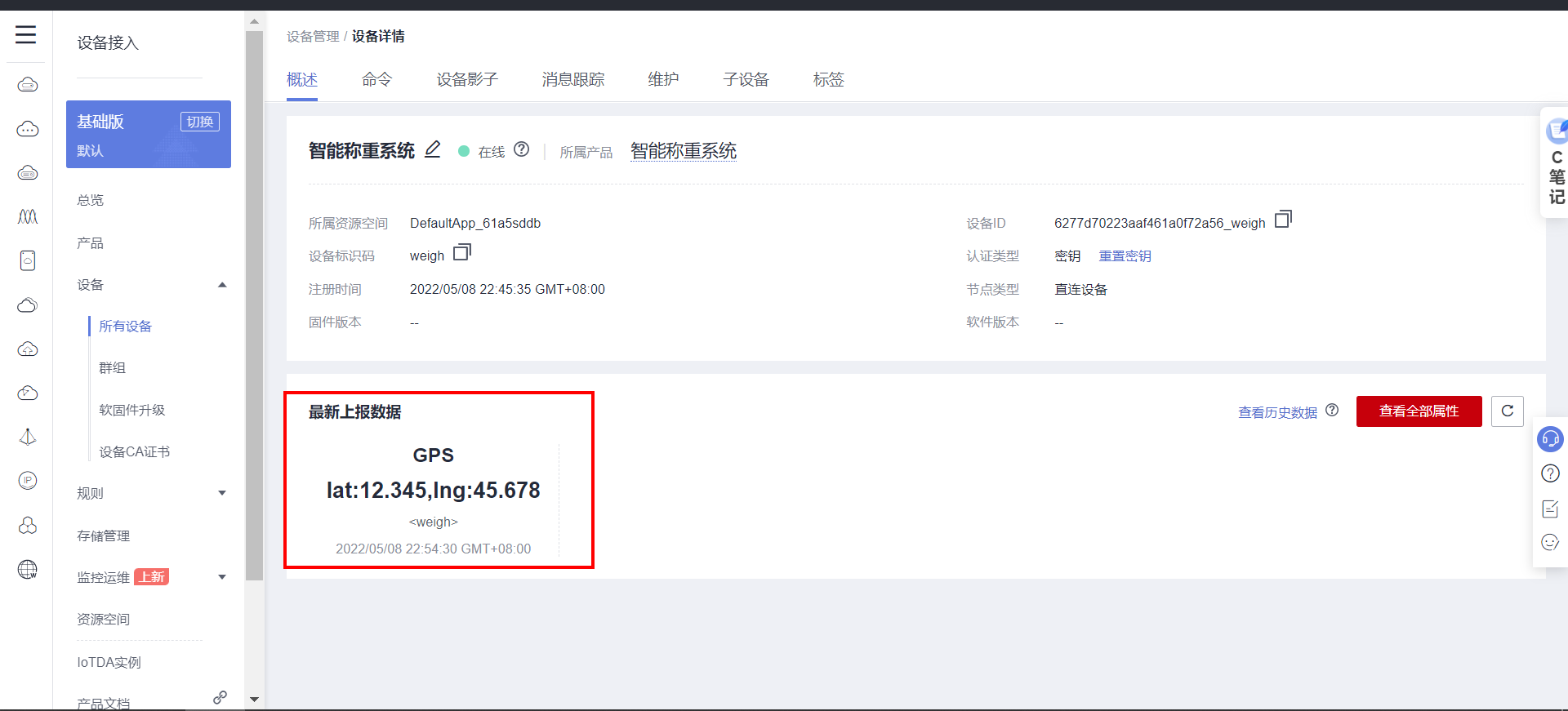Select 群组 in the sidebar
Screen dimensions: 1568x711
pos(113,367)
